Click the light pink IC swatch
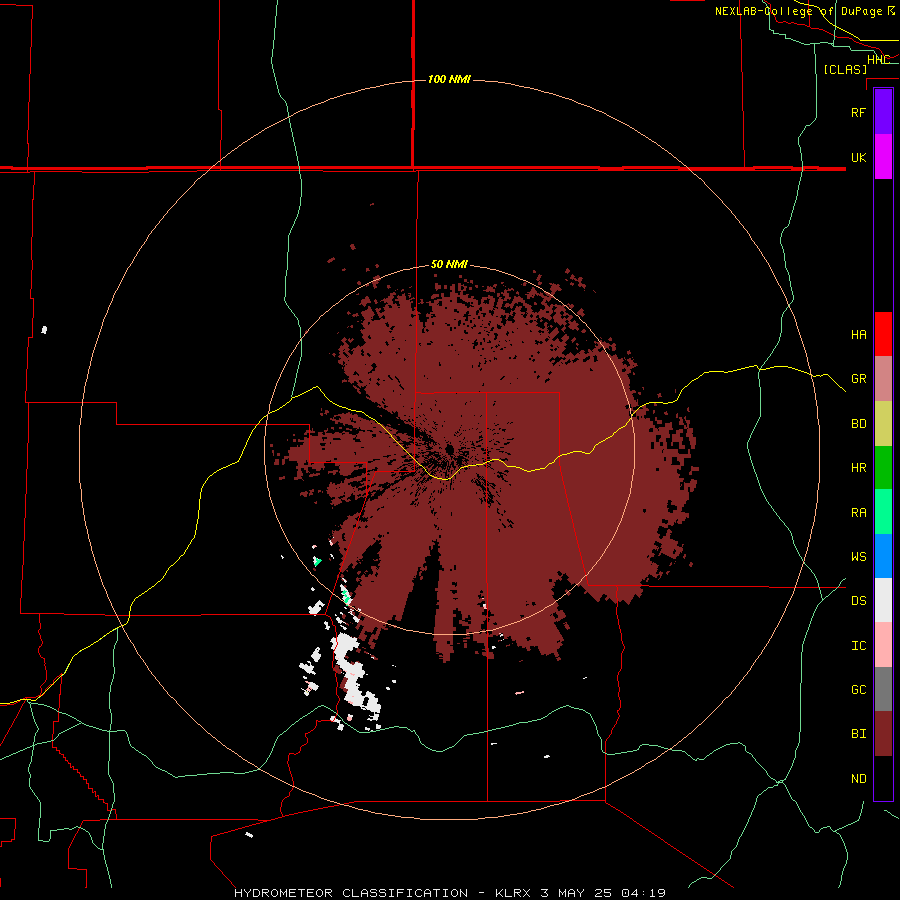 [x=883, y=645]
